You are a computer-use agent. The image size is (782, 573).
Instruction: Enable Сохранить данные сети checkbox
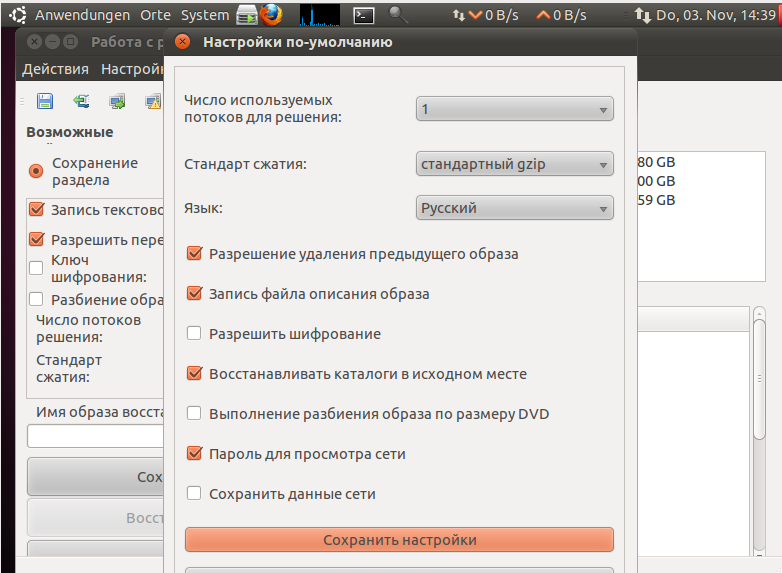[194, 494]
